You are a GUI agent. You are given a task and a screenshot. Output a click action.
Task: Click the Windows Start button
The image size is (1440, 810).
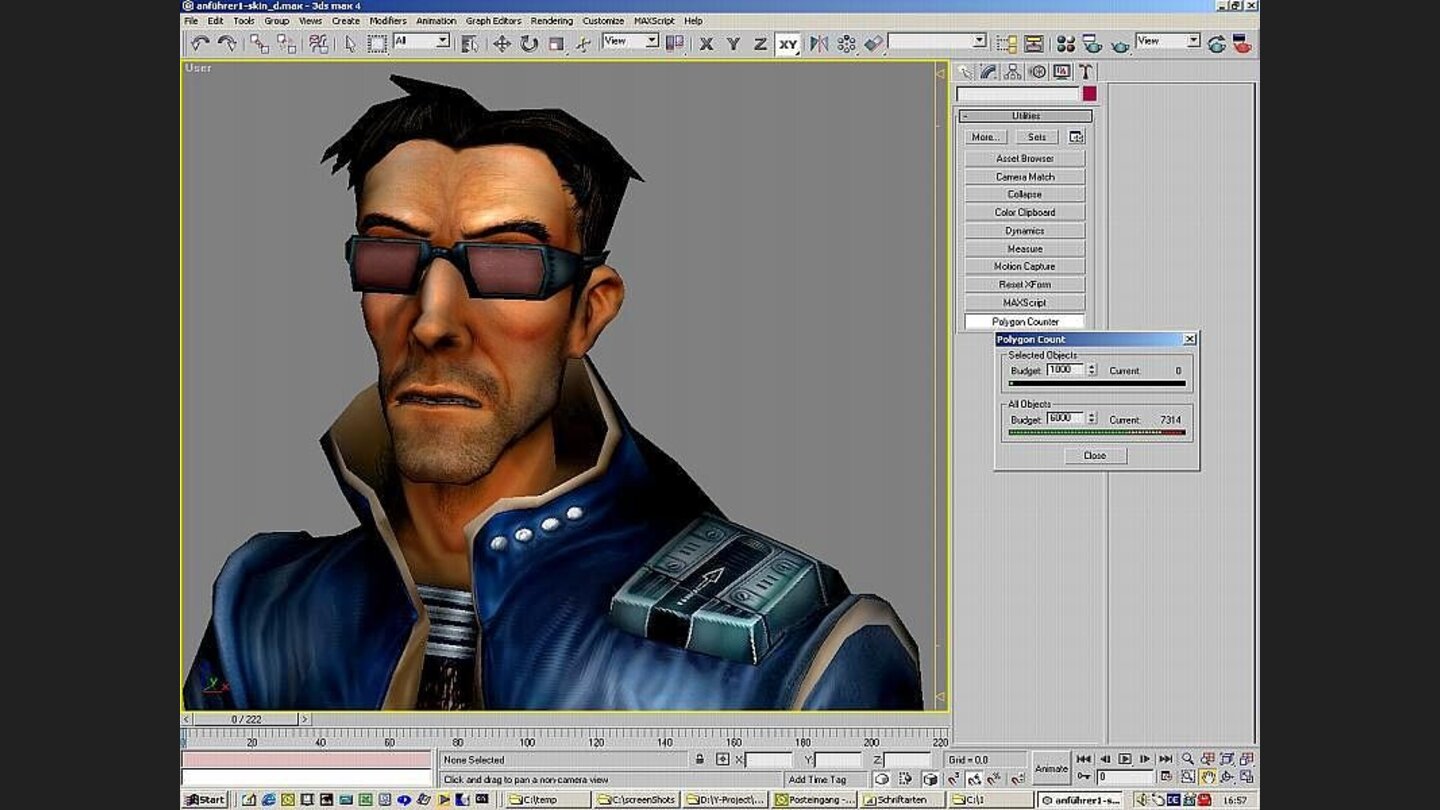(206, 800)
